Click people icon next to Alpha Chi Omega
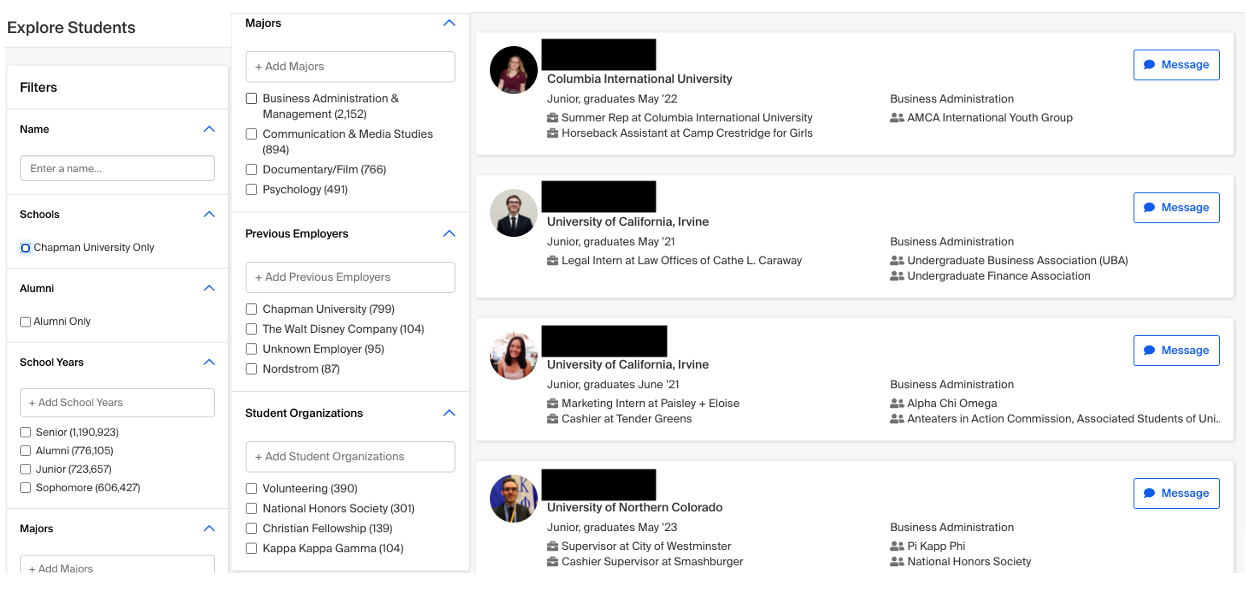This screenshot has width=1246, height=595. coord(897,404)
